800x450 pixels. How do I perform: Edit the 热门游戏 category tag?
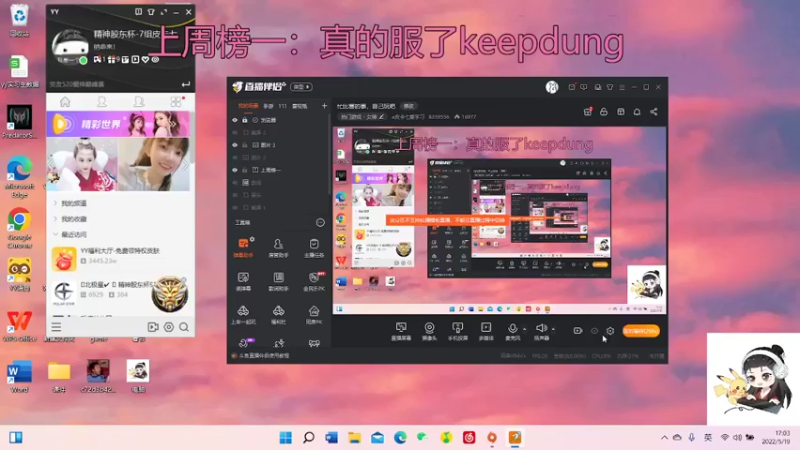362,117
